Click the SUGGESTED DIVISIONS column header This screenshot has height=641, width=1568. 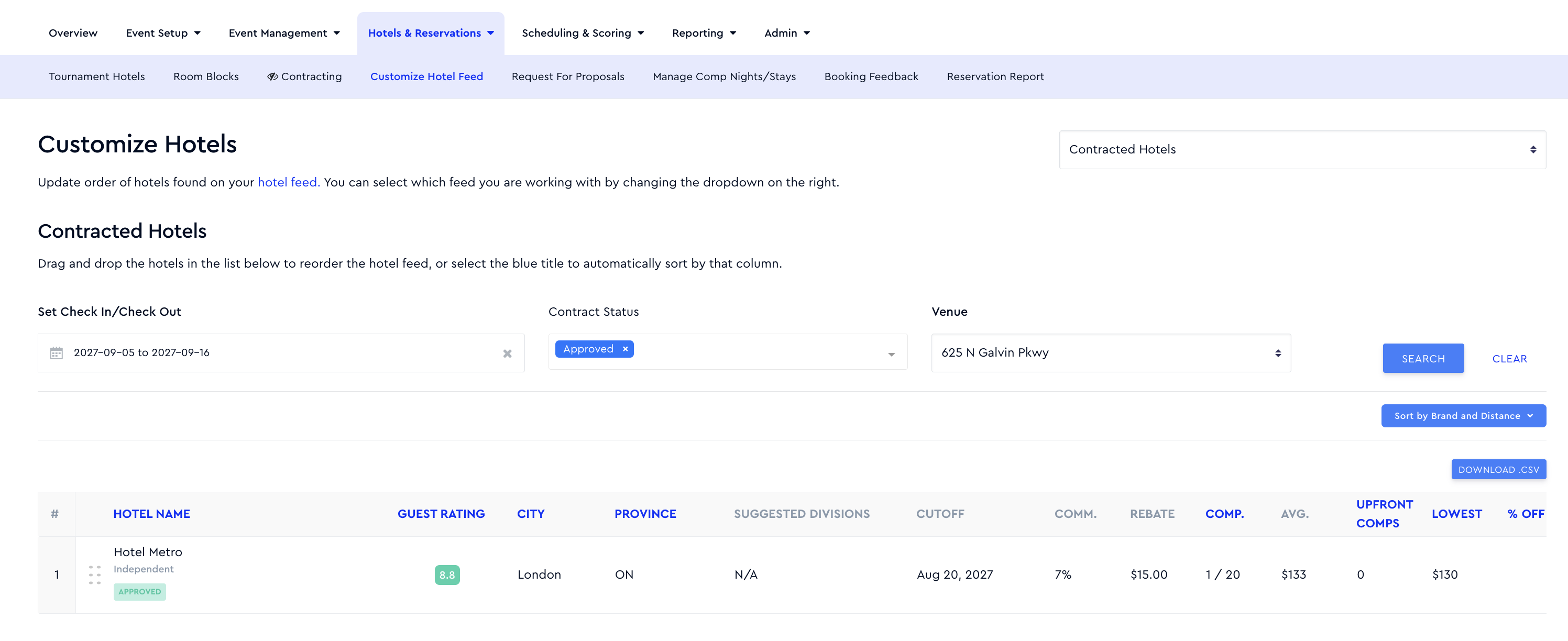(802, 514)
